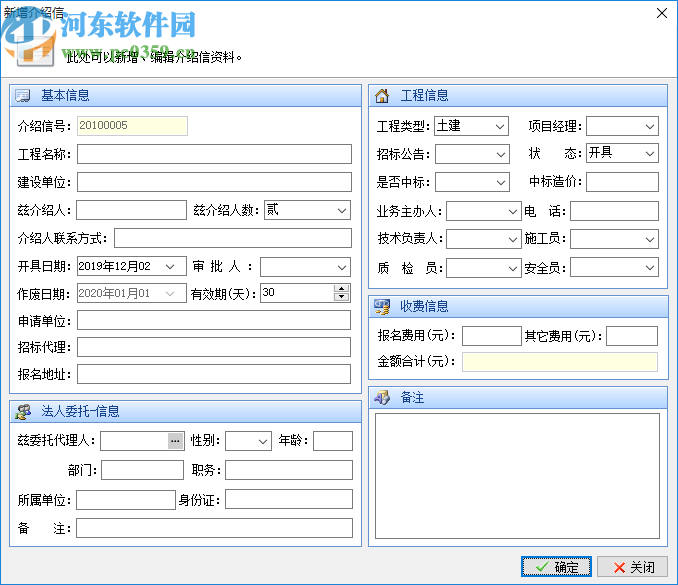Click the 职务 input field
Image resolution: width=678 pixels, height=585 pixels.
click(x=289, y=470)
